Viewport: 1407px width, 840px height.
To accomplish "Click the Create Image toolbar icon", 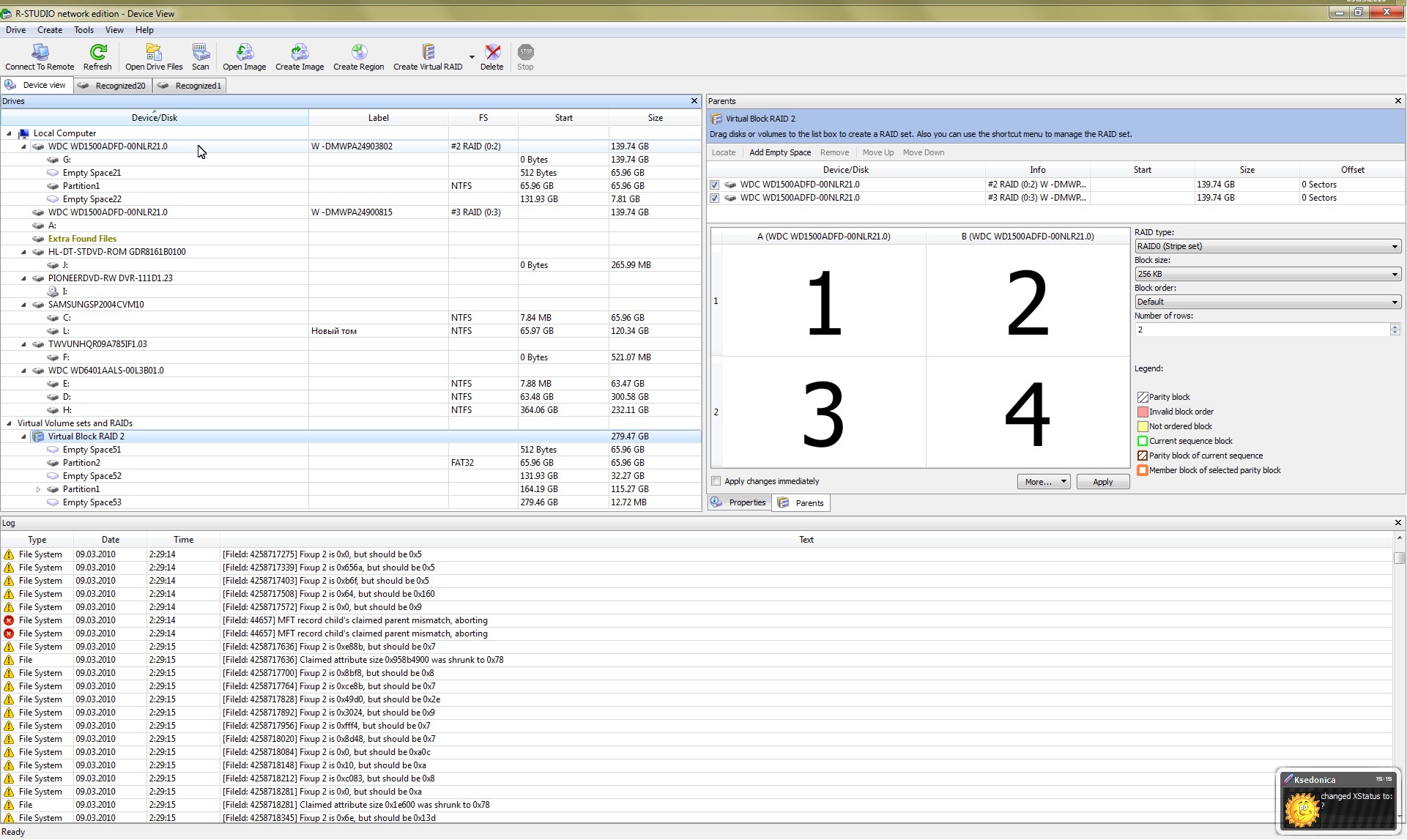I will tap(299, 52).
